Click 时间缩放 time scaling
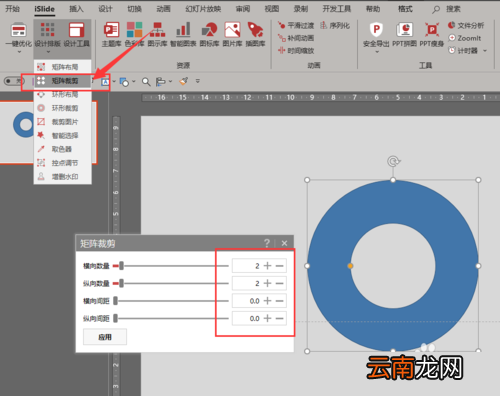The height and width of the screenshot is (396, 500). tap(296, 50)
